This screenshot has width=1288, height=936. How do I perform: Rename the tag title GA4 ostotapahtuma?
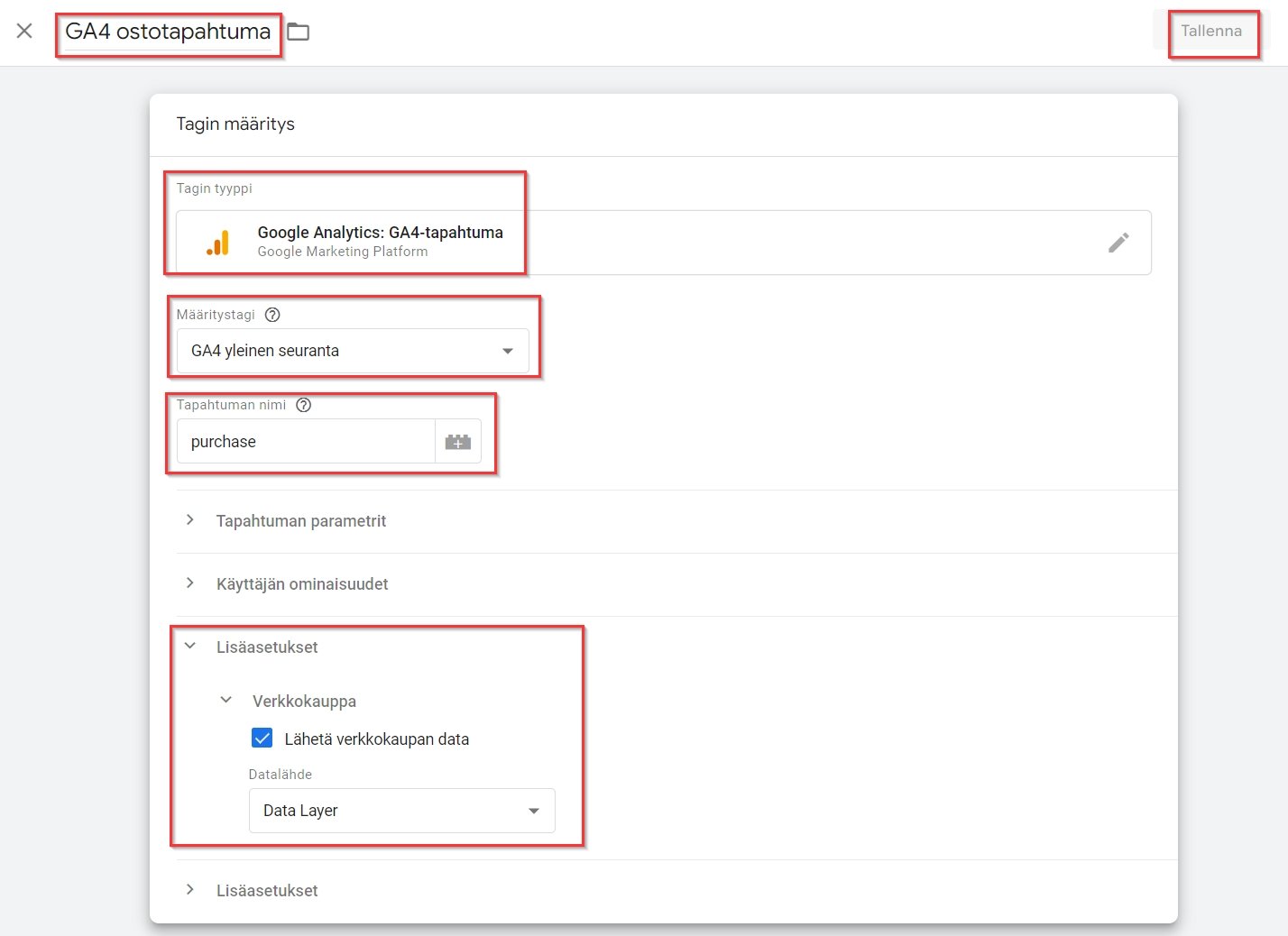(x=168, y=32)
